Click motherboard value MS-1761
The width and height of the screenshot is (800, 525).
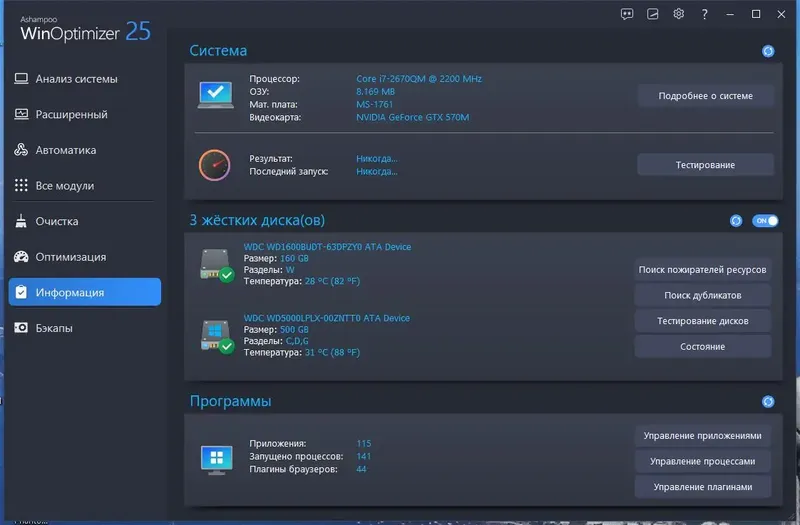374,105
